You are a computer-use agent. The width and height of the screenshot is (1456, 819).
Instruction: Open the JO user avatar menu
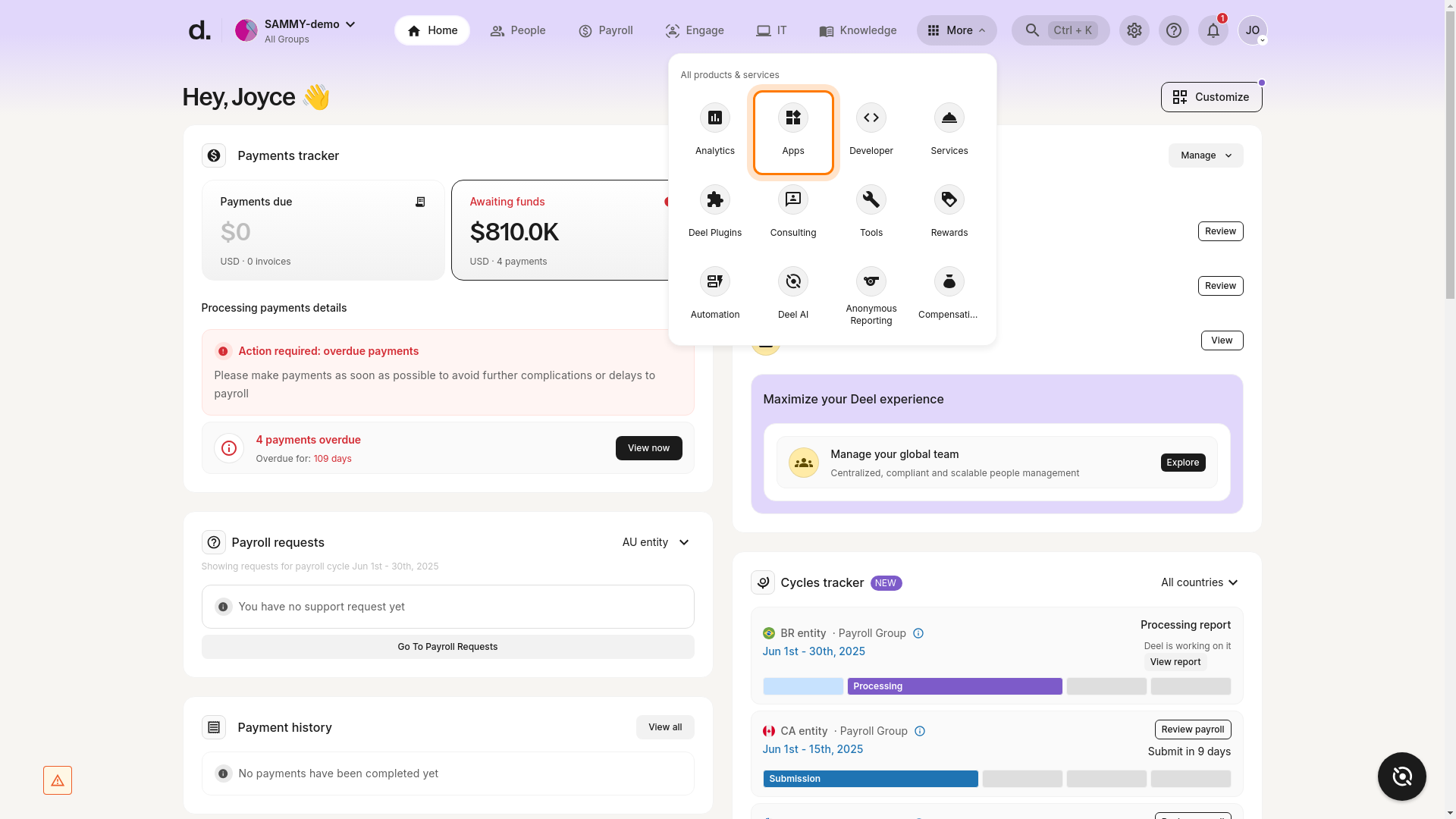click(1252, 30)
